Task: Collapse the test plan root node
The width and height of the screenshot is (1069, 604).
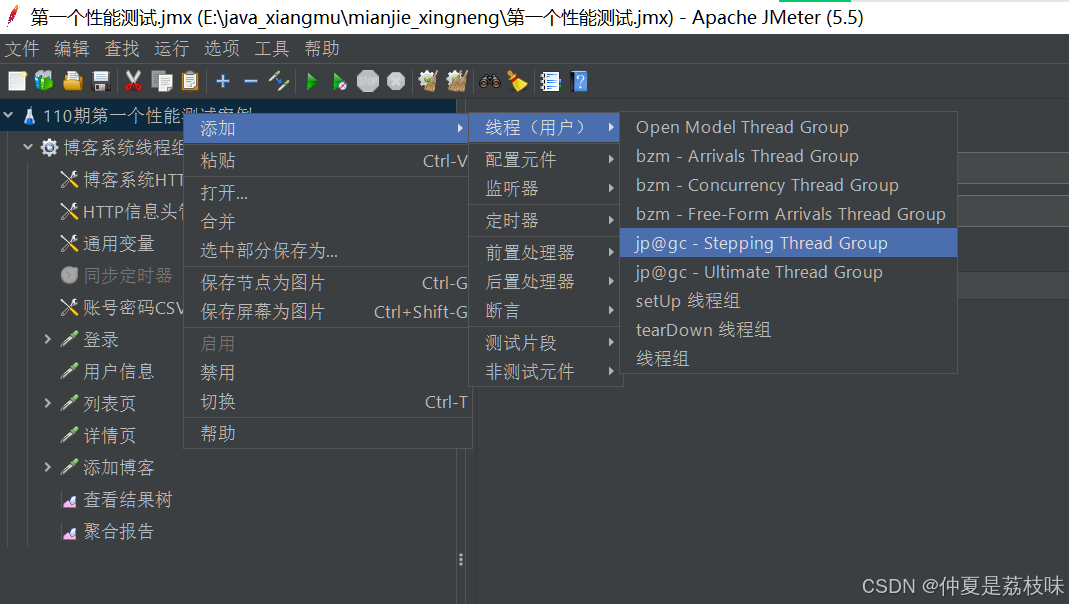Action: 8,115
